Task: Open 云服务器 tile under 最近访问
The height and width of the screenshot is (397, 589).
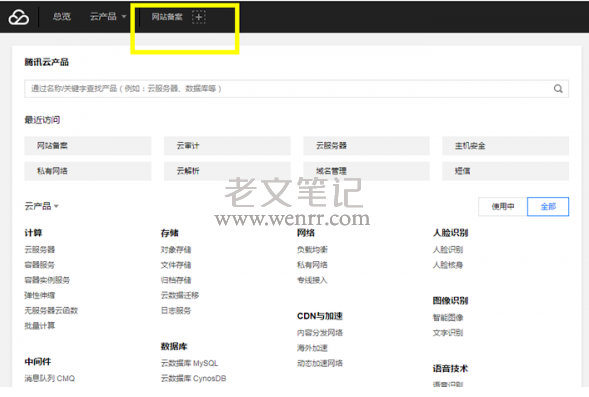Action: tap(367, 146)
